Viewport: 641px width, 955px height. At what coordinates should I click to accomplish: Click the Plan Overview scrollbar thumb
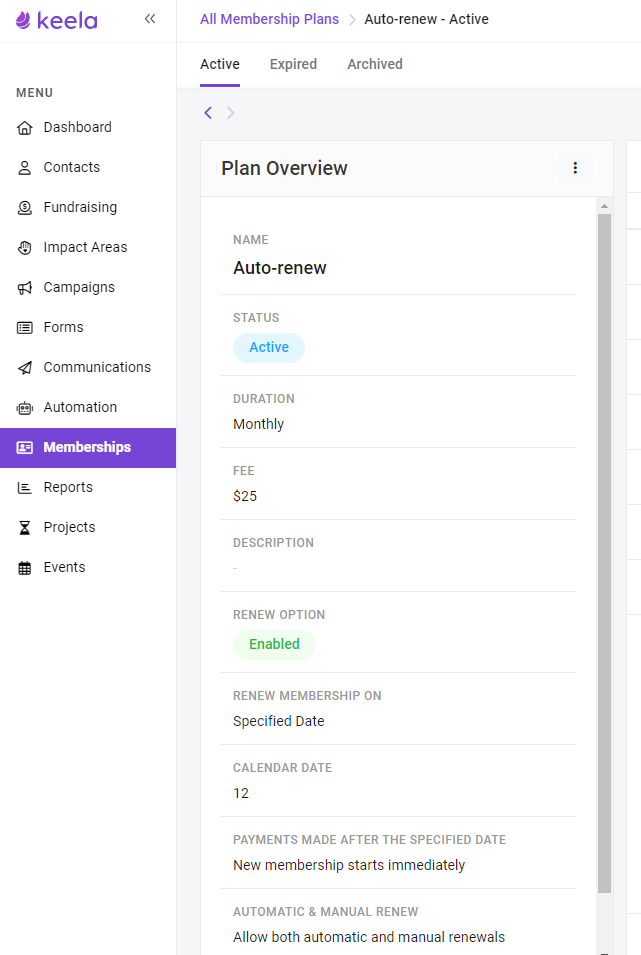click(x=604, y=553)
